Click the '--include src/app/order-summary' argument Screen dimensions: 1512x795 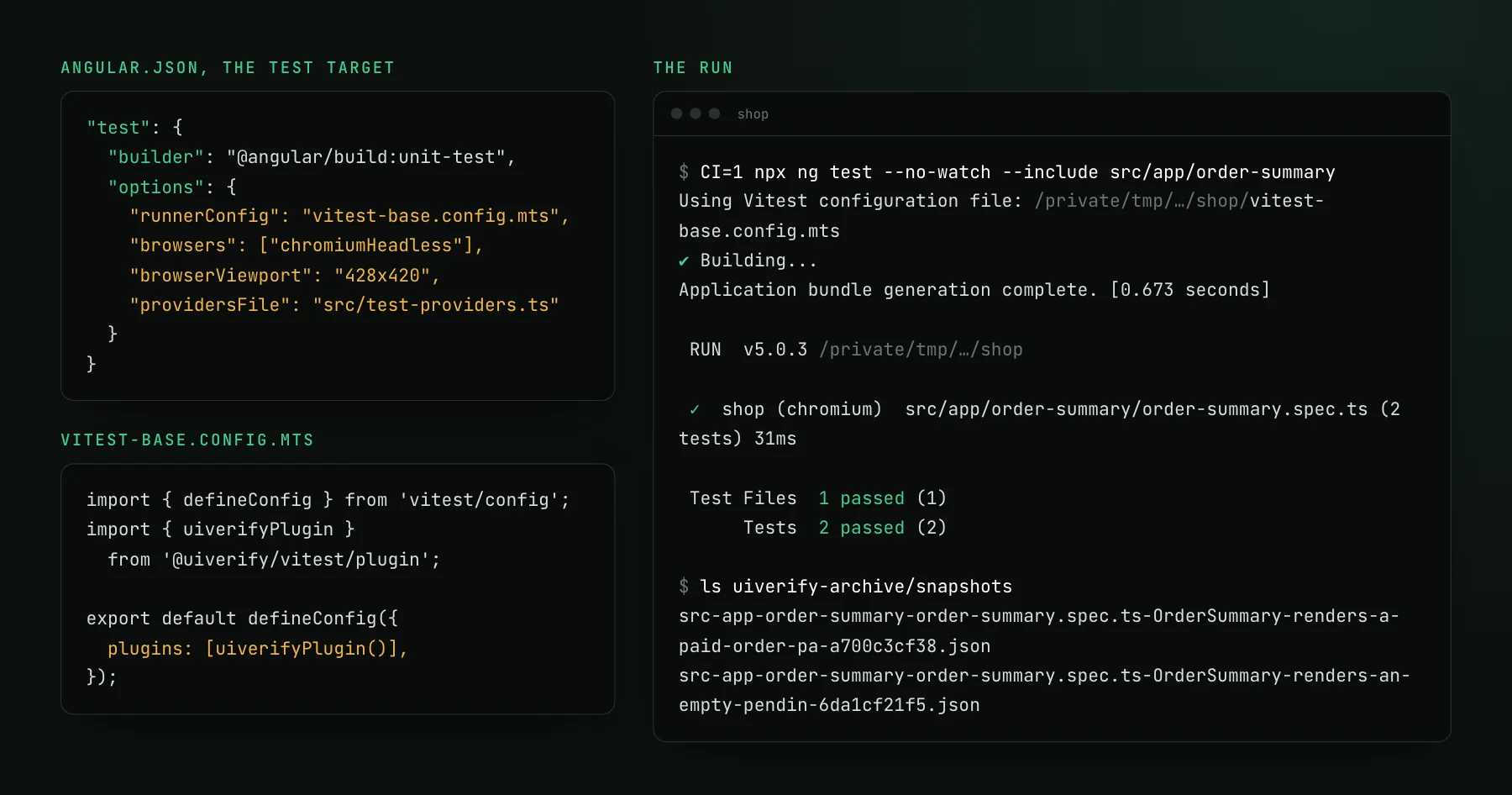[1168, 172]
